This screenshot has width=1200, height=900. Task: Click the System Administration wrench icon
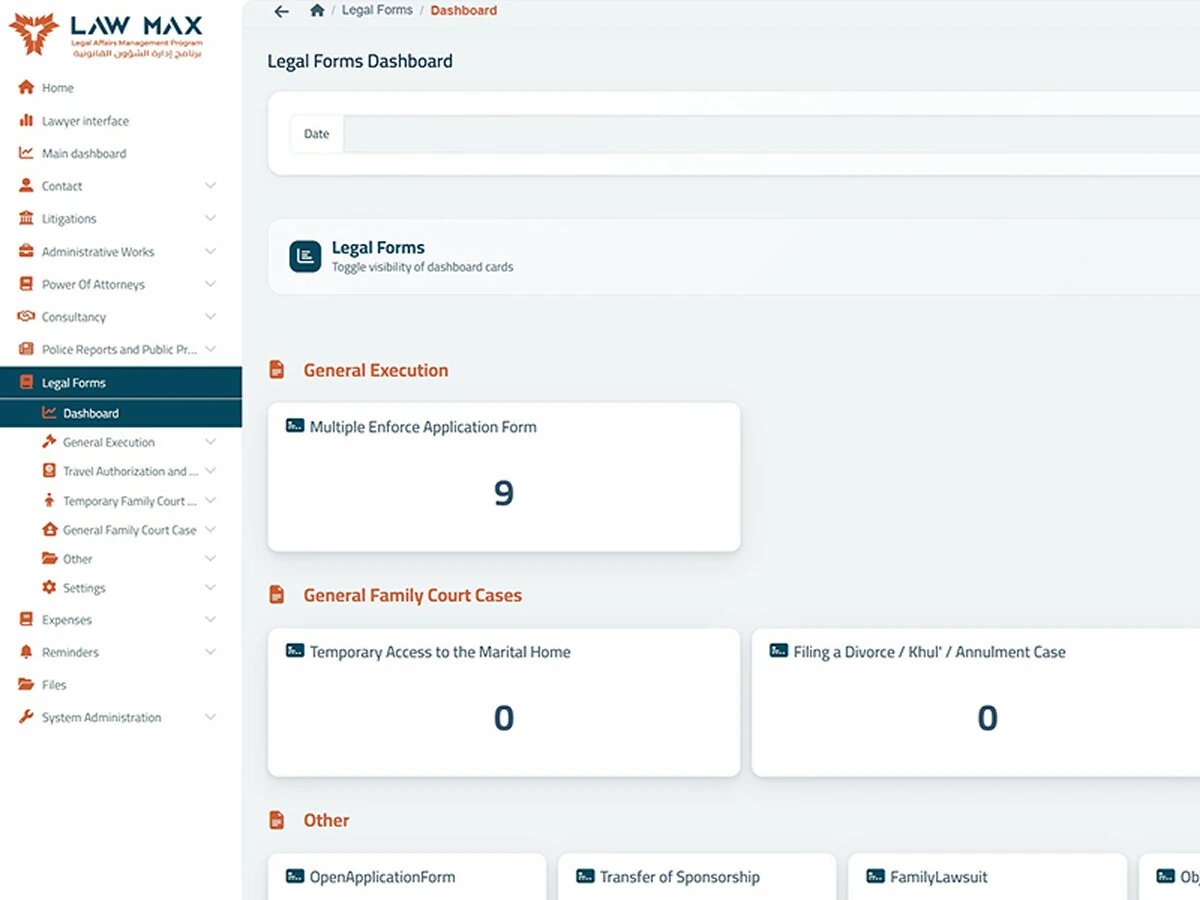pyautogui.click(x=26, y=717)
